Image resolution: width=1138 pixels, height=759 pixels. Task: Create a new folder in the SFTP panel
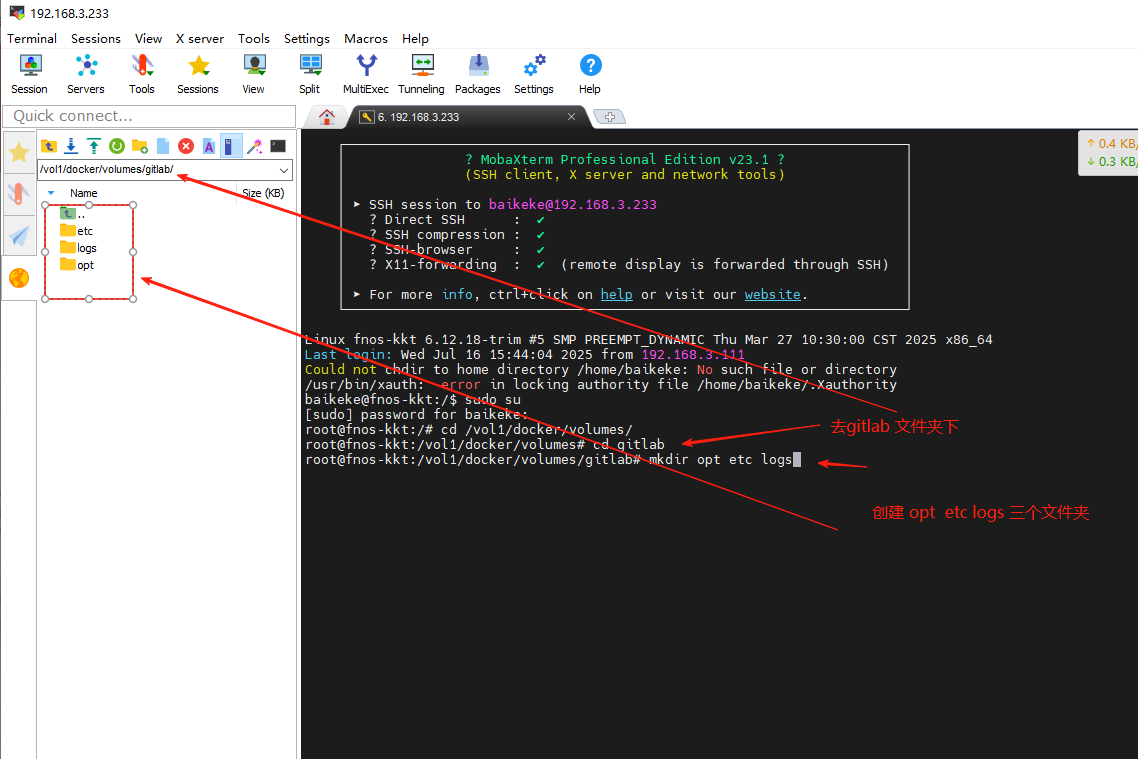pos(140,146)
